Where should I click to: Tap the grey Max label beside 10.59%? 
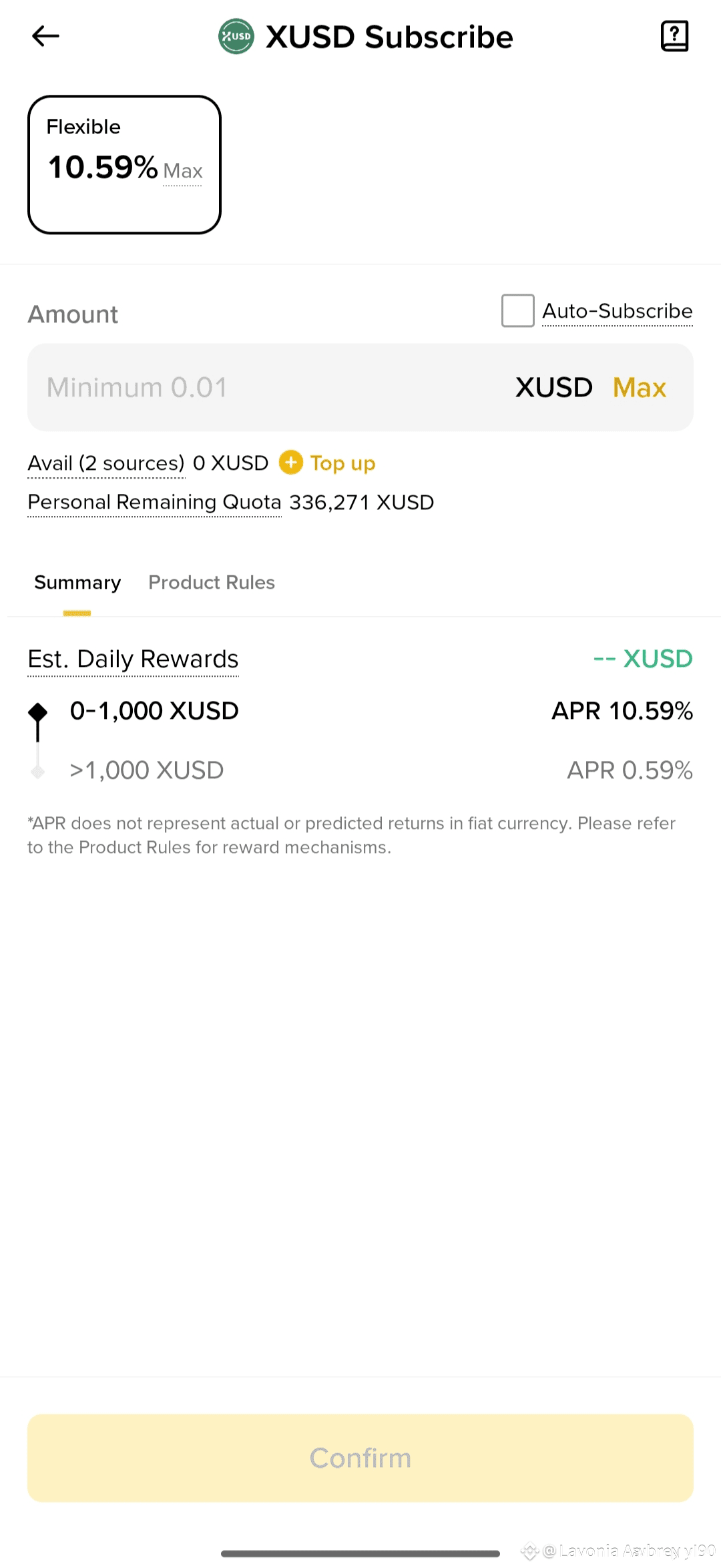[x=182, y=172]
